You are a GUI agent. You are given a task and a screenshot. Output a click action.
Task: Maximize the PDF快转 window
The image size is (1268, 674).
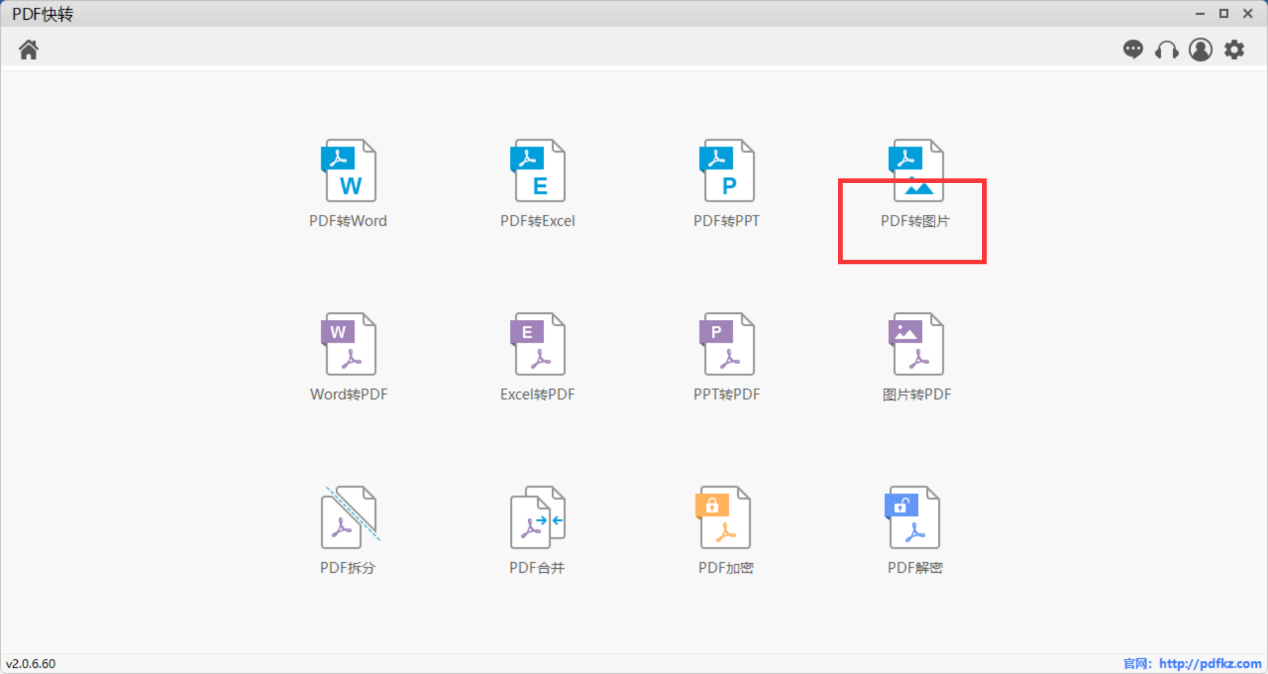1224,14
